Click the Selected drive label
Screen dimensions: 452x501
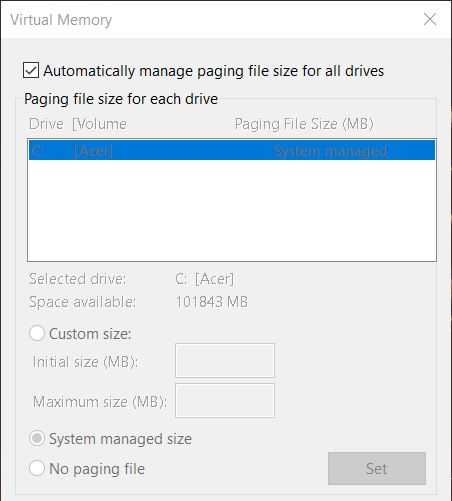[78, 279]
